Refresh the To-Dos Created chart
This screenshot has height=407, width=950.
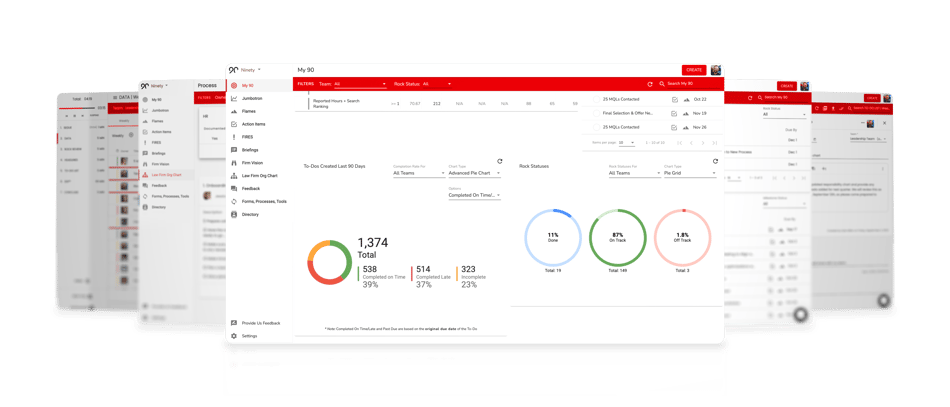point(500,161)
